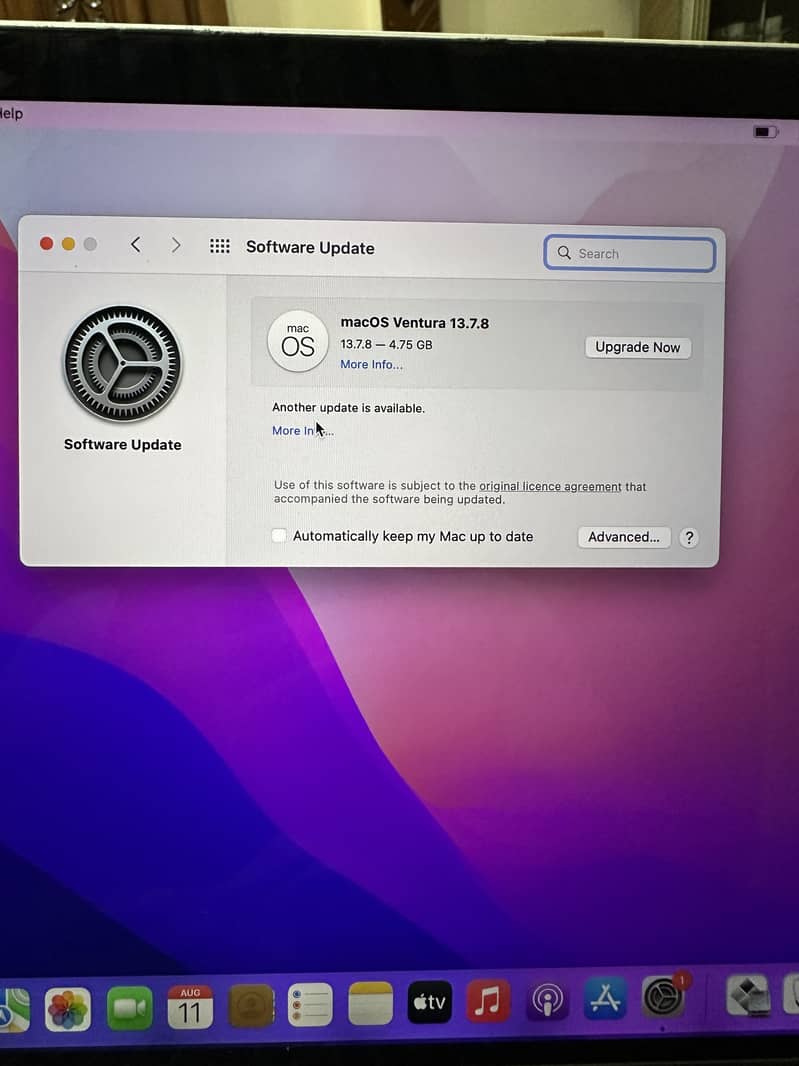The height and width of the screenshot is (1066, 799).
Task: Click the Upgrade Now button
Action: click(638, 347)
